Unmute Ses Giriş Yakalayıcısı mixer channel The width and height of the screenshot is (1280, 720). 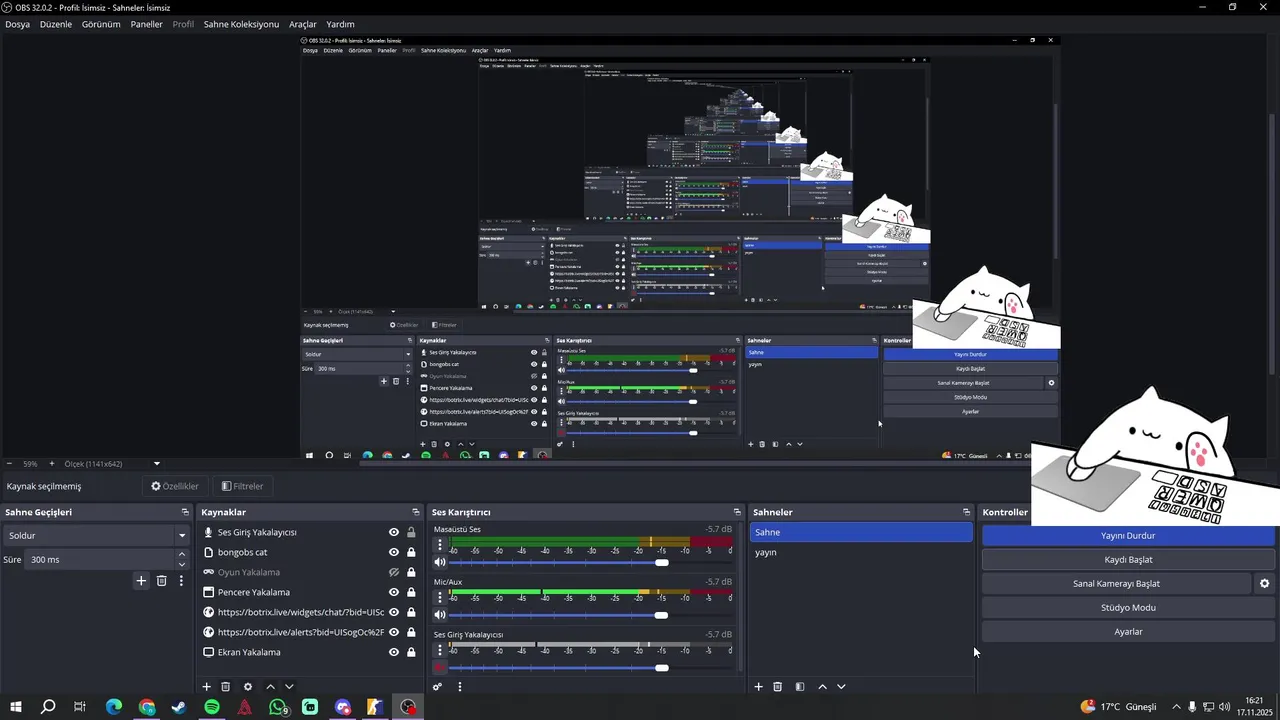[439, 667]
